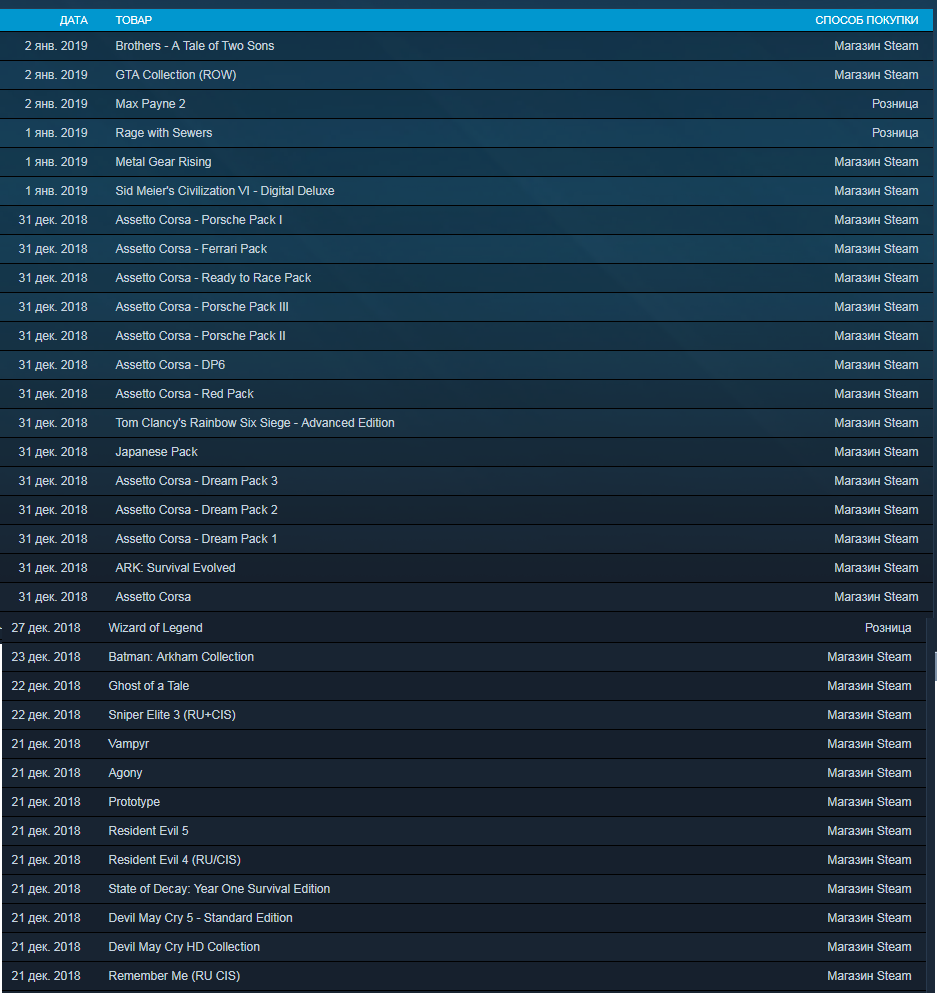
Task: Select Resident Evil 4 (RU/CIS)
Action: click(174, 860)
